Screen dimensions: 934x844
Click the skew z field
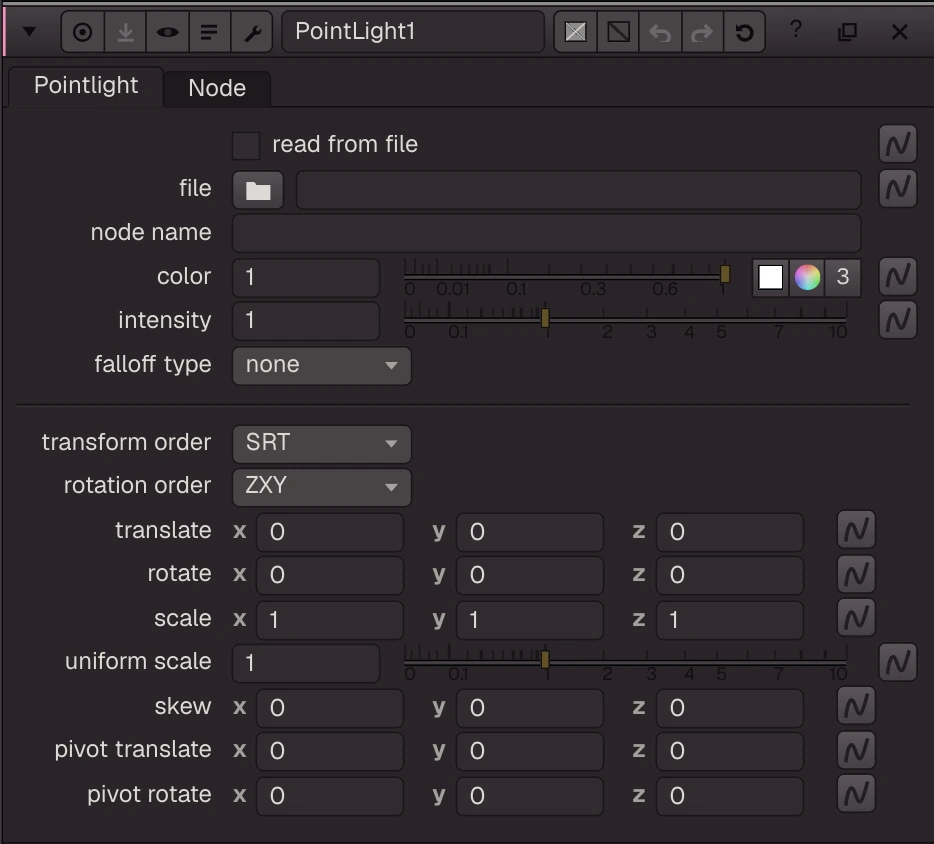coord(730,708)
